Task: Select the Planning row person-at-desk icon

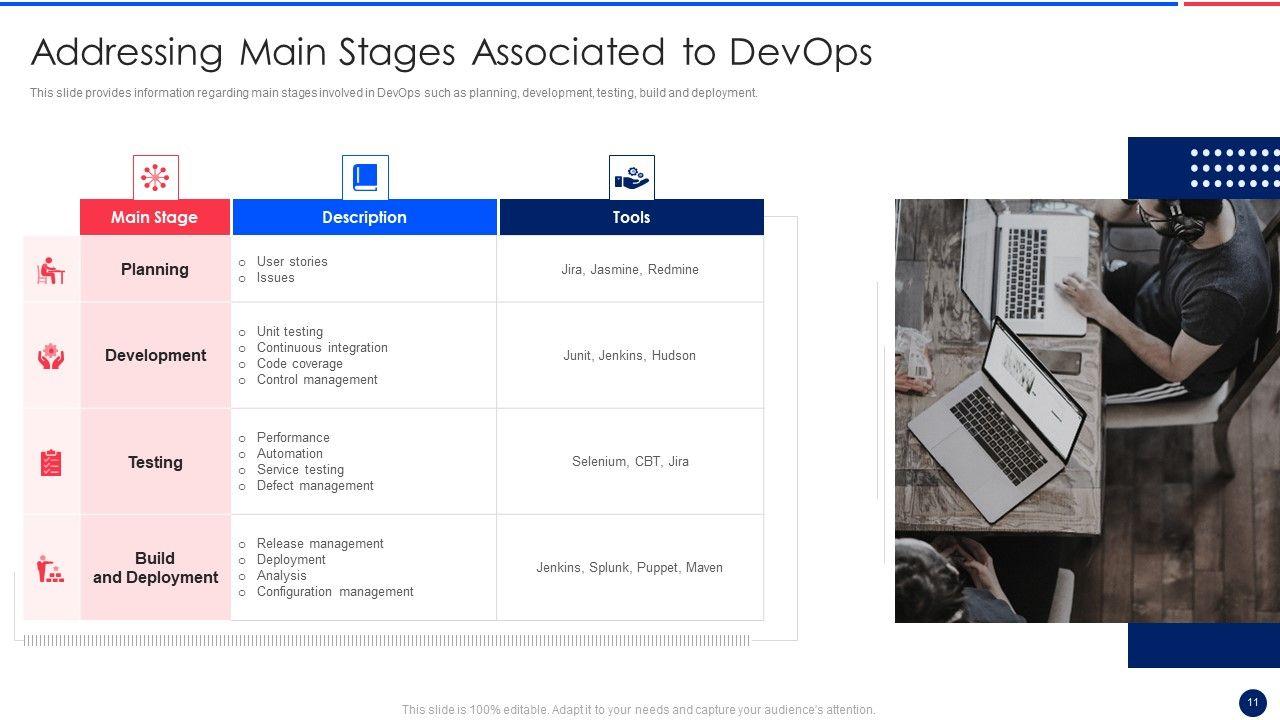Action: click(x=51, y=270)
